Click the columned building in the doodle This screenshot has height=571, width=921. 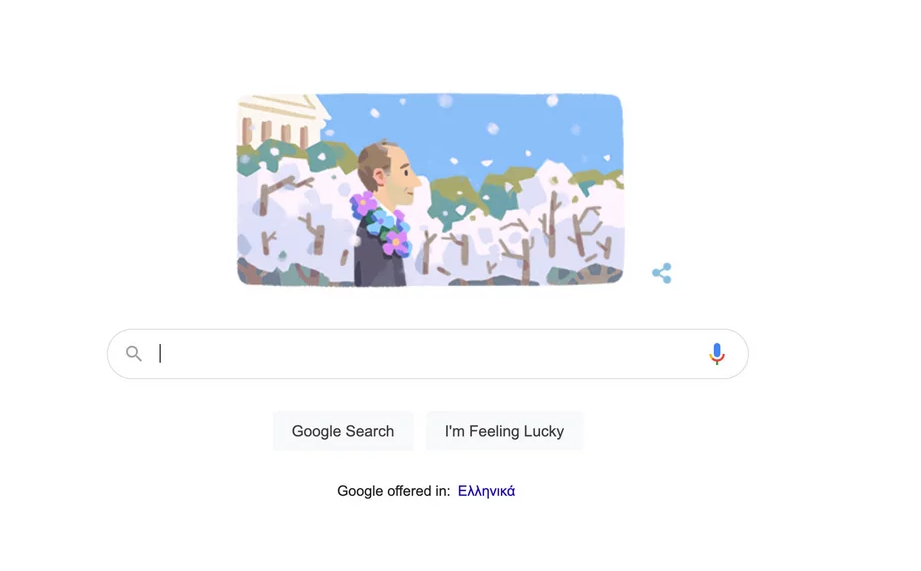(279, 120)
